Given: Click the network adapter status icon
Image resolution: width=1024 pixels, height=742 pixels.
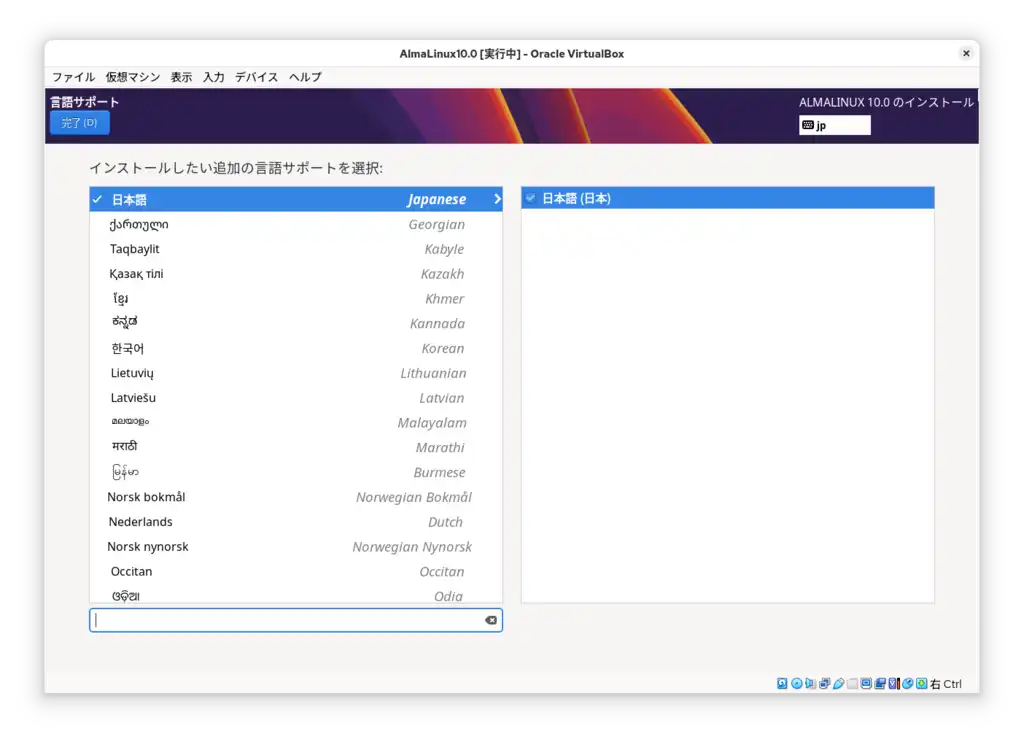Looking at the screenshot, I should pyautogui.click(x=824, y=683).
